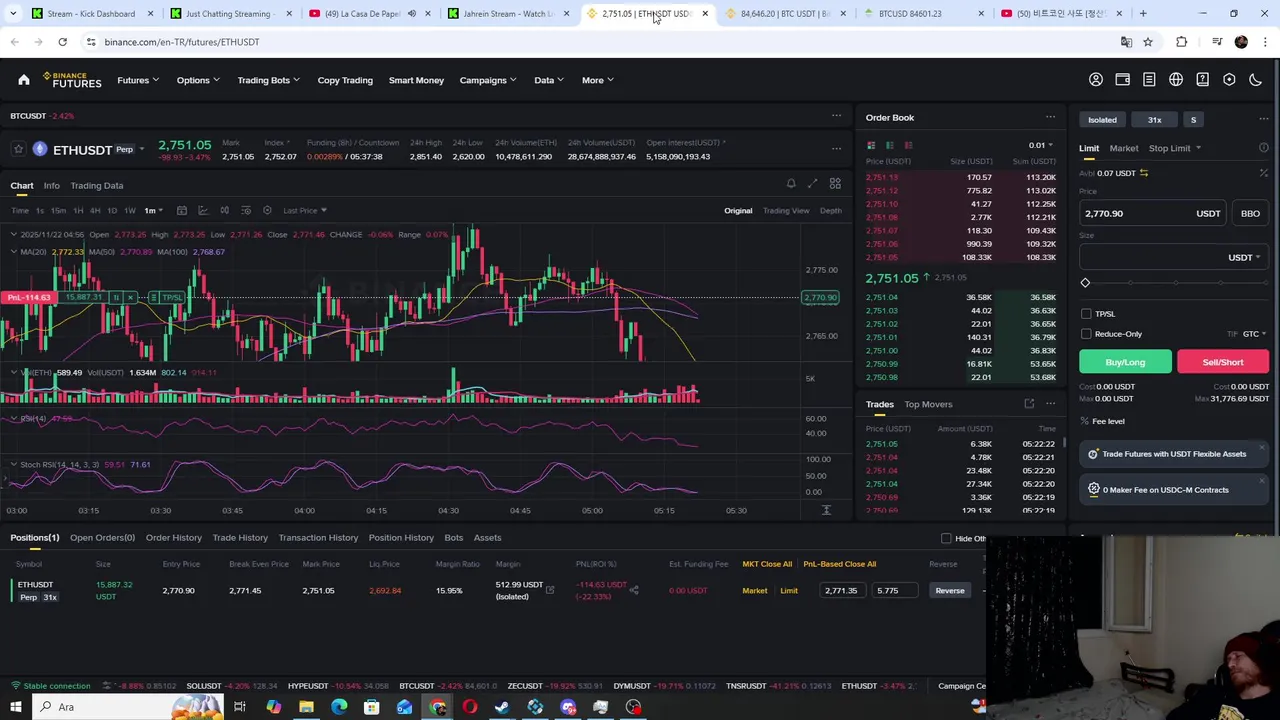Show bids-only order book view icon

click(889, 145)
